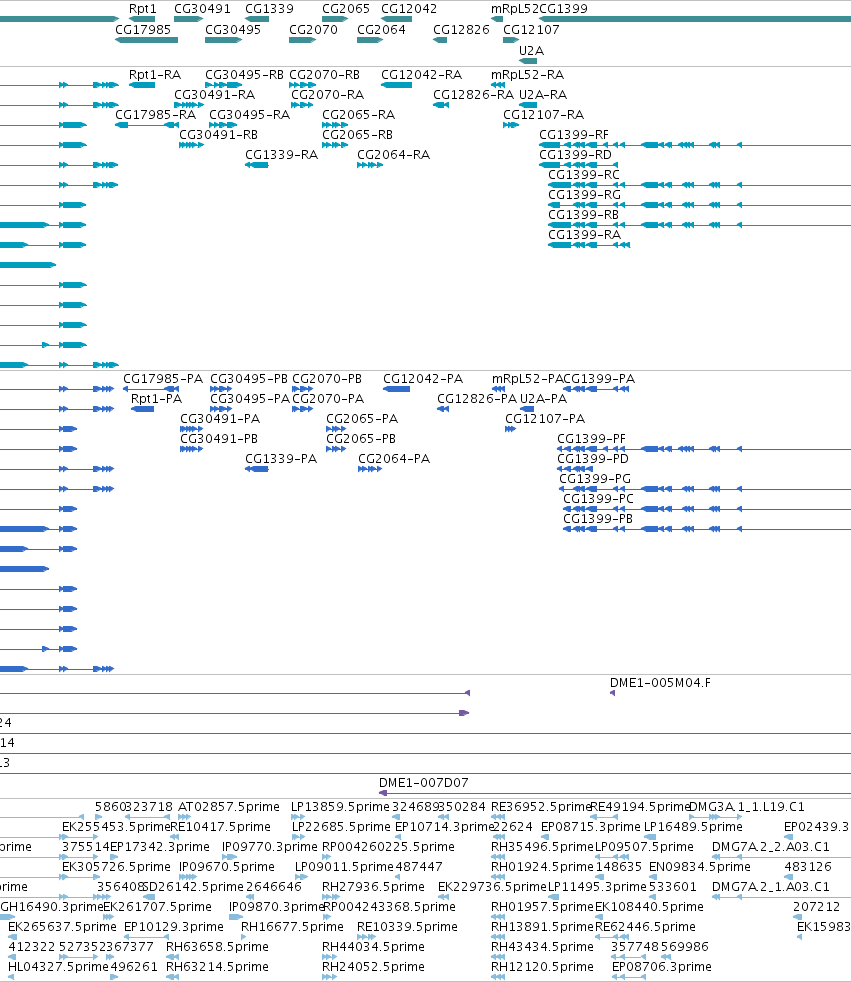The image size is (851, 982).
Task: Open protein CG12042-PA
Action: click(x=396, y=389)
